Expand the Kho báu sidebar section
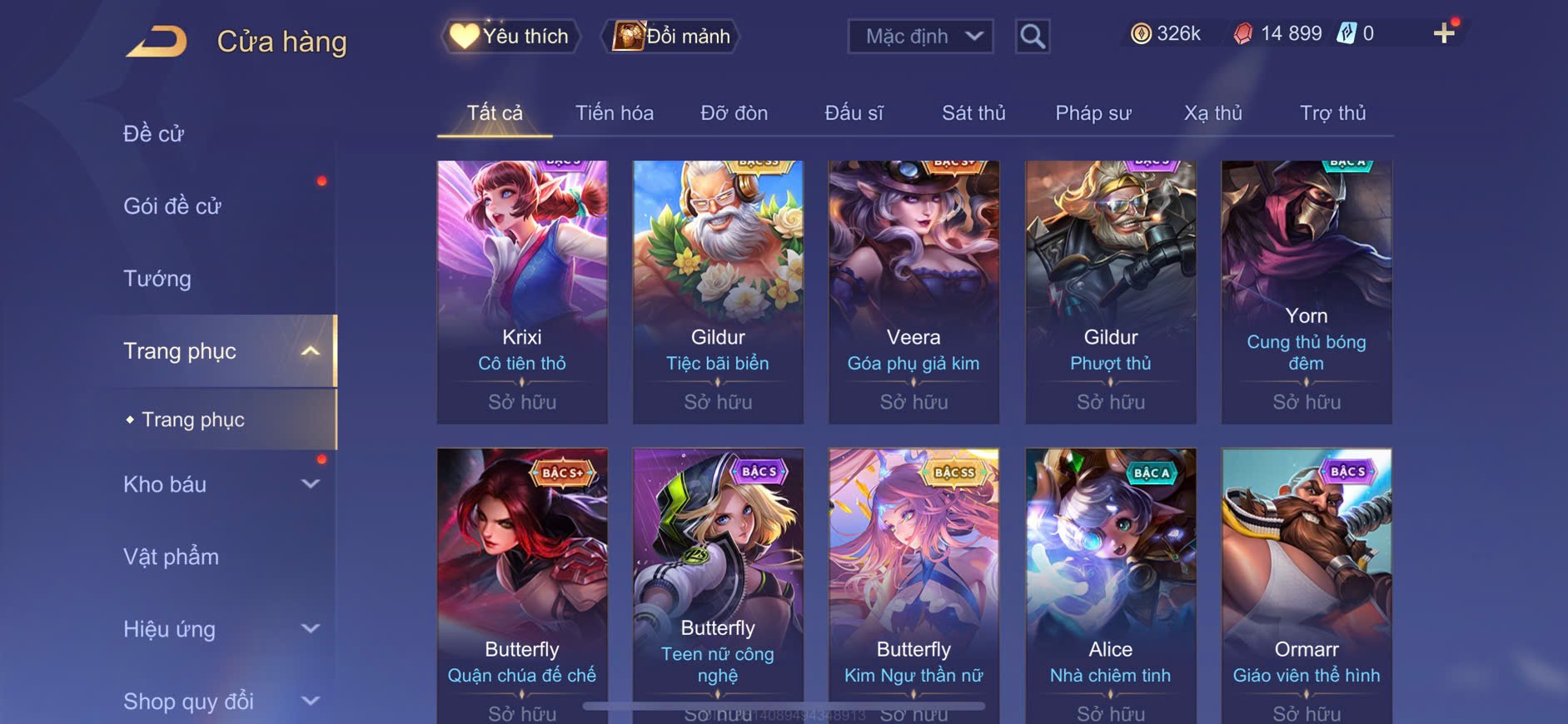1568x724 pixels. coord(311,483)
